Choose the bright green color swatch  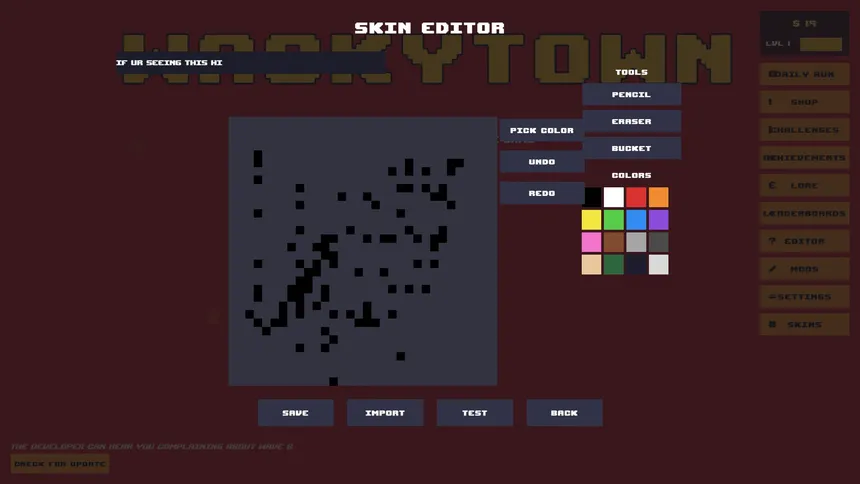[614, 220]
